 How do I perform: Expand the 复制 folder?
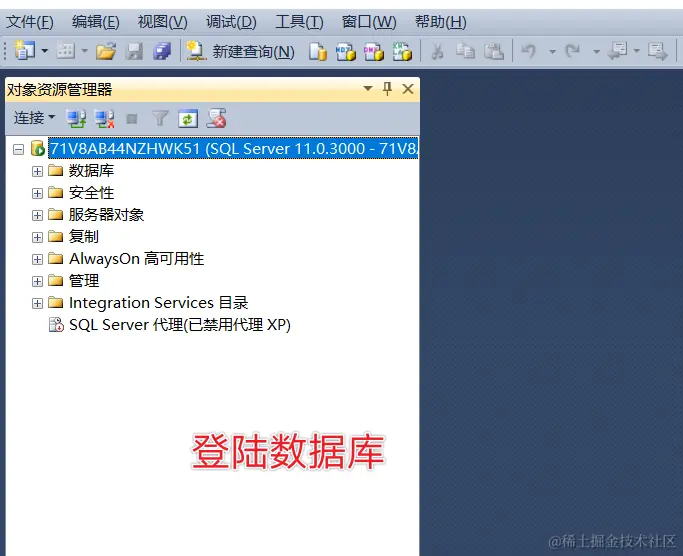pos(37,237)
